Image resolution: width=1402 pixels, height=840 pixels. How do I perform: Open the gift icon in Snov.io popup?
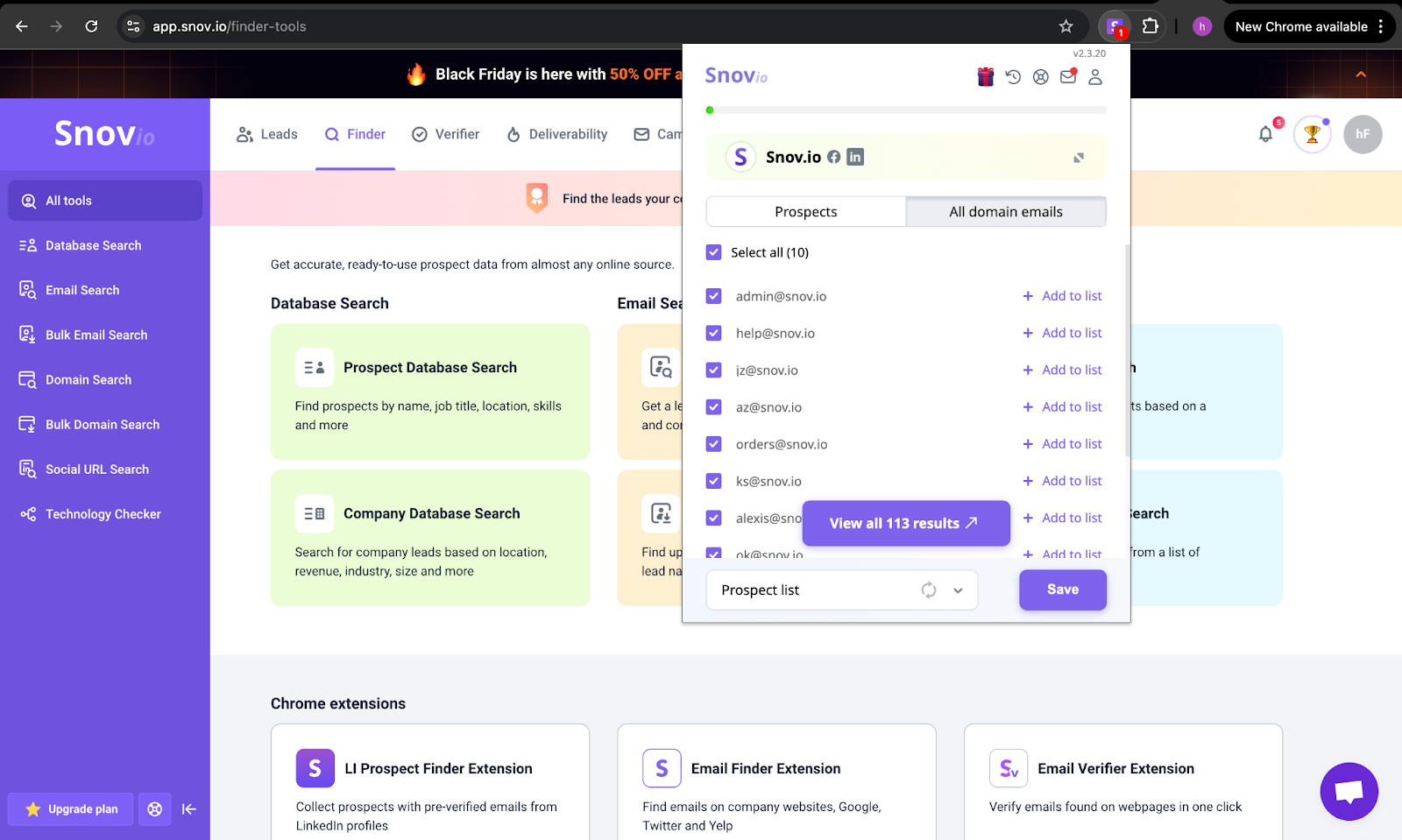pyautogui.click(x=986, y=77)
